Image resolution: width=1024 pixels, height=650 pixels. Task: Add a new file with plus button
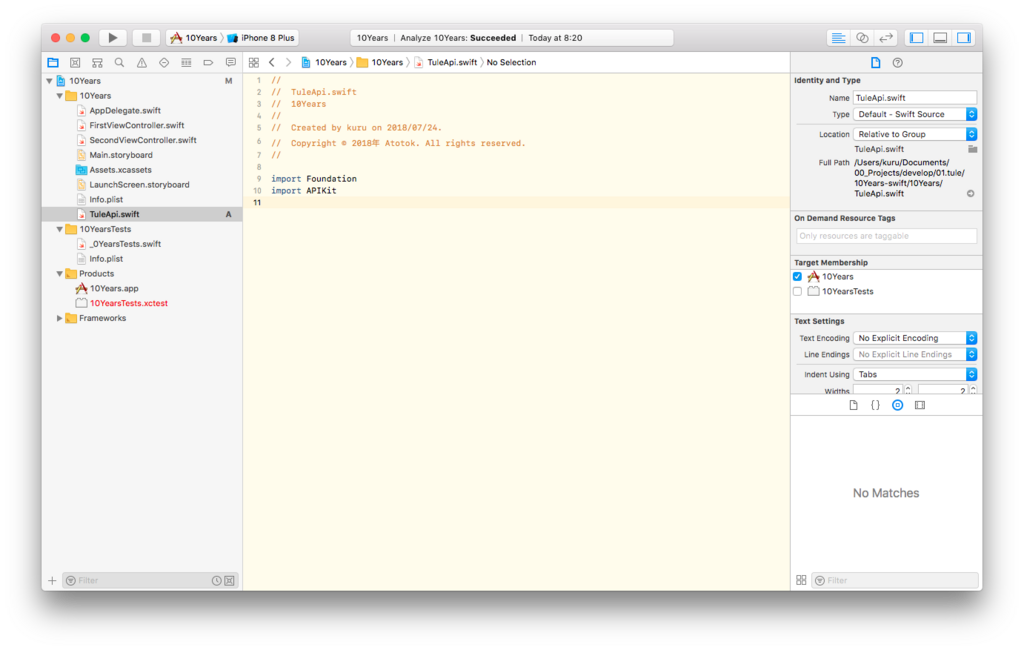pos(52,580)
